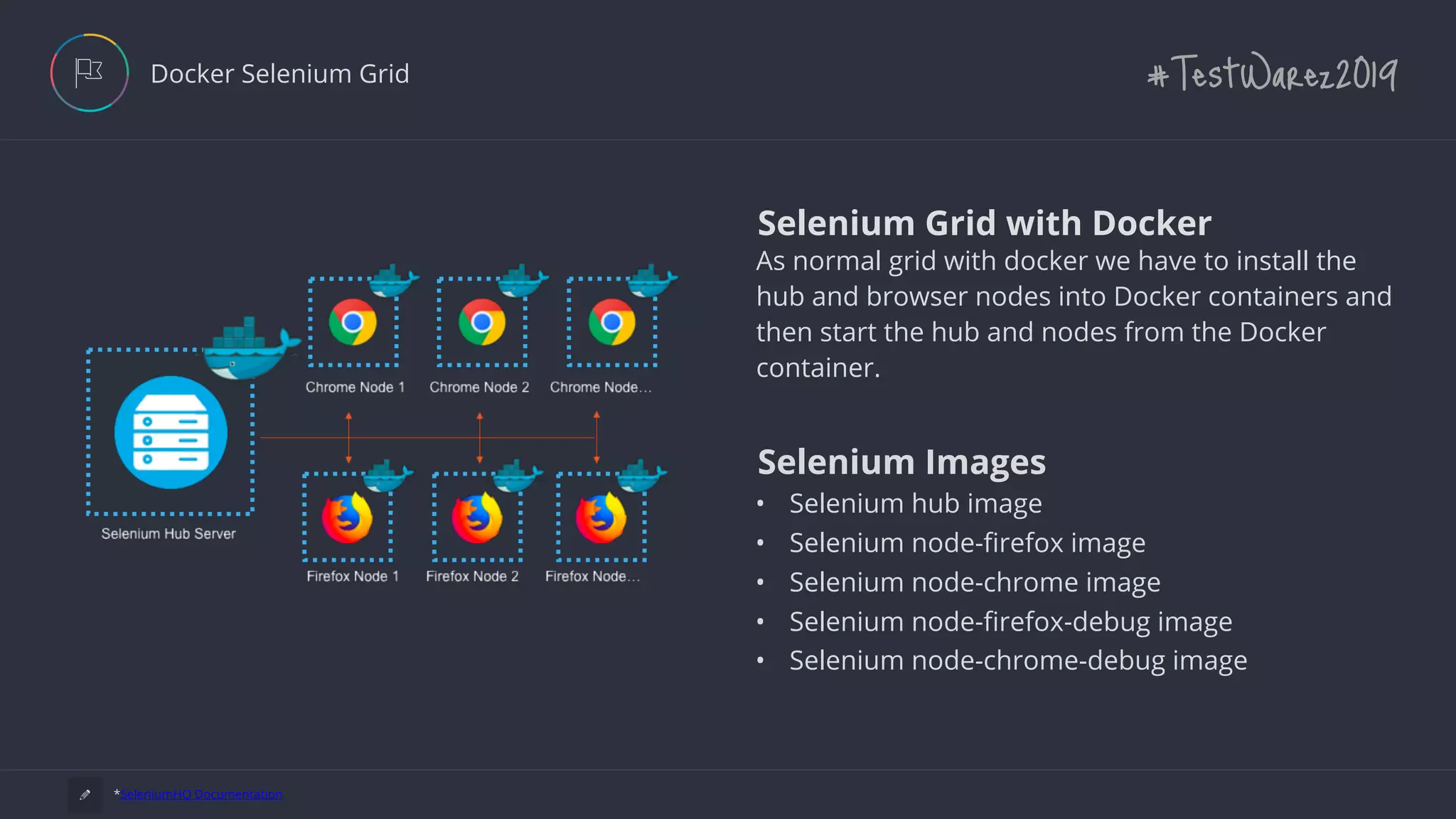Click the 'Firefox Node...' label

[x=593, y=577]
